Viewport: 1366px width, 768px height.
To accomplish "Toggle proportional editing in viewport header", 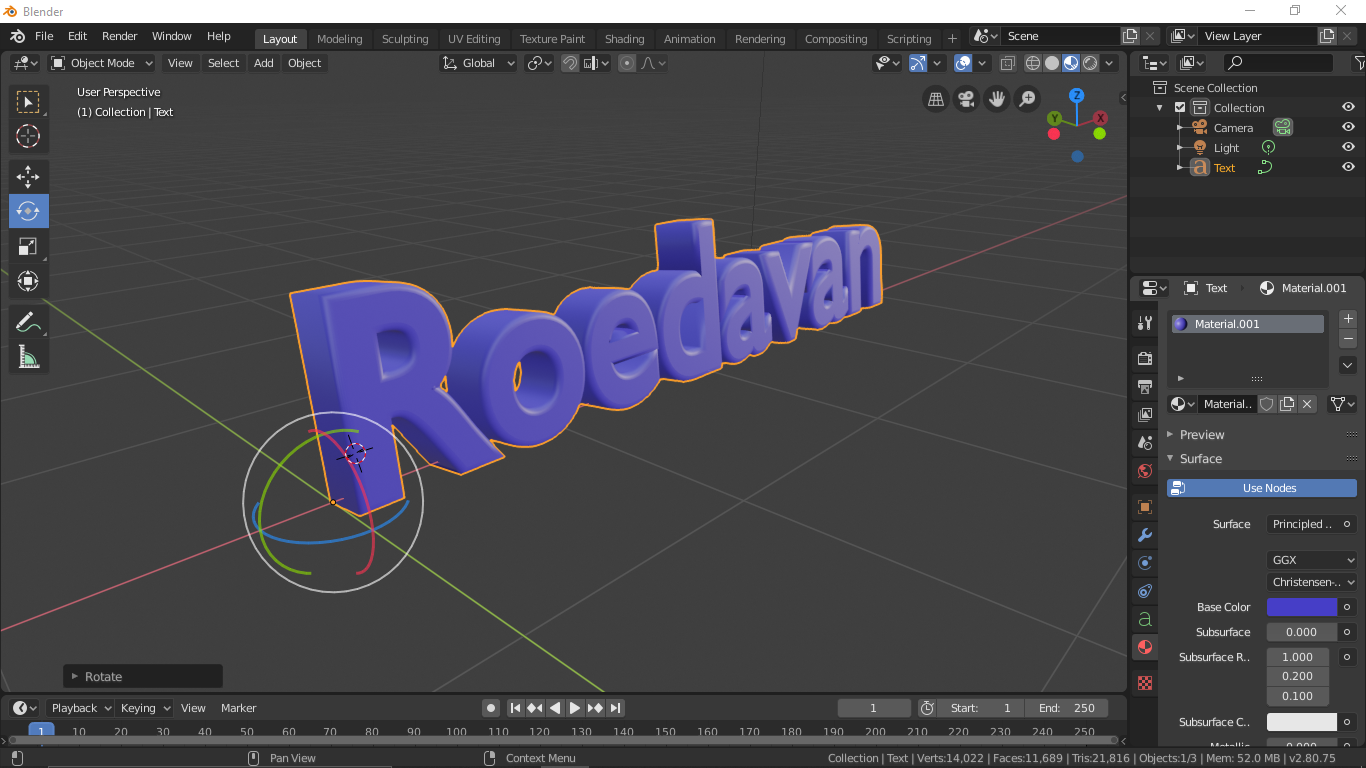I will pyautogui.click(x=627, y=63).
